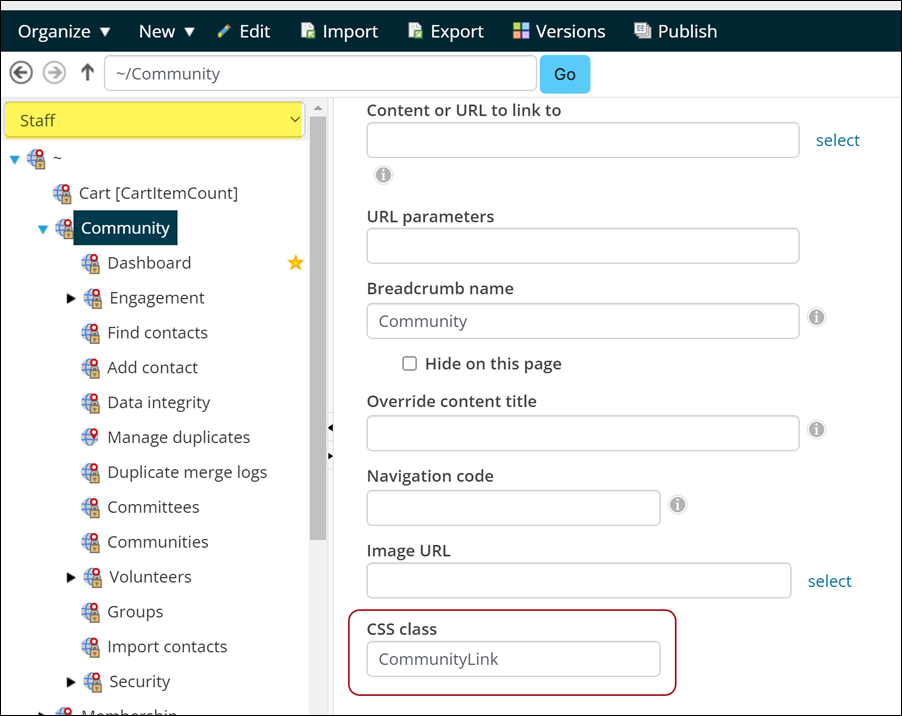Click the back navigation arrow icon
Screen dimensions: 902x716
click(21, 73)
